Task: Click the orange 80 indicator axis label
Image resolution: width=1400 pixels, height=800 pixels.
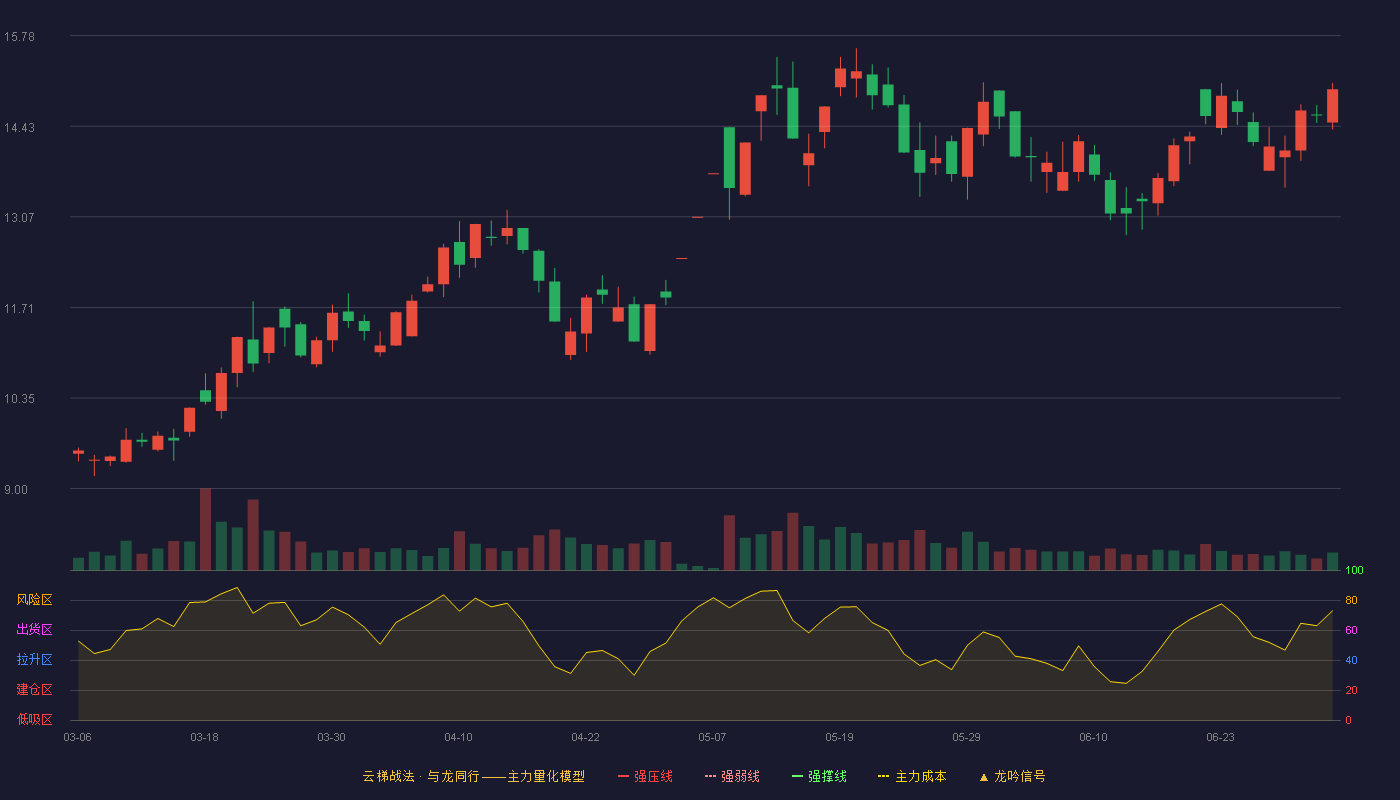Action: pos(1351,600)
